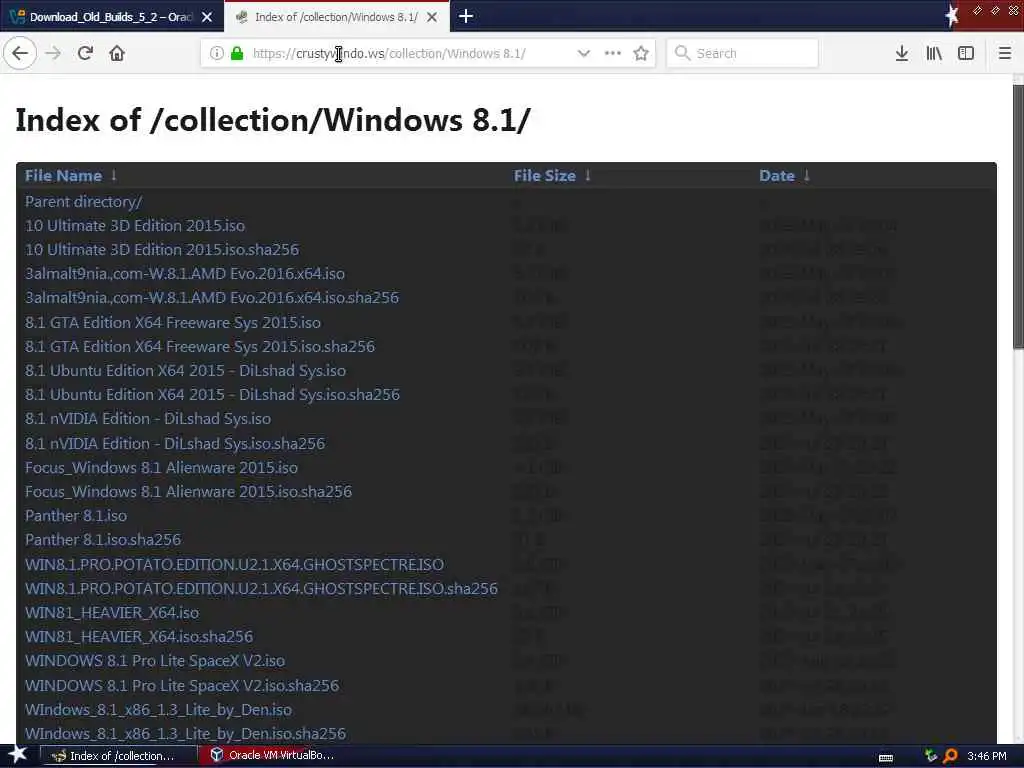The image size is (1024, 768).
Task: Download WIndows_8.1_x86_1.3_Lite_by_Den.iso
Action: pos(159,710)
